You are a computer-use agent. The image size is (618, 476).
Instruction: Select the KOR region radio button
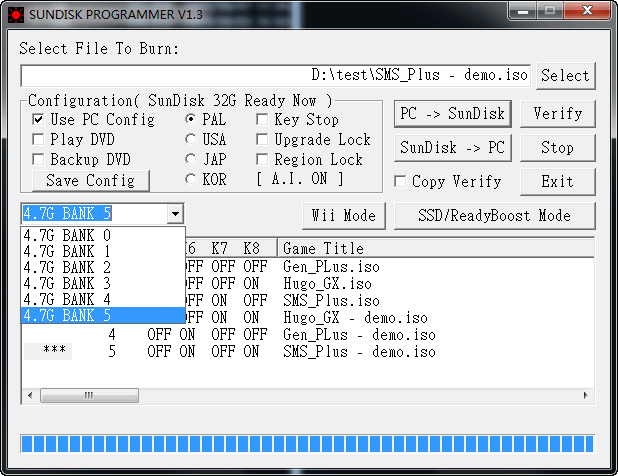click(x=191, y=179)
